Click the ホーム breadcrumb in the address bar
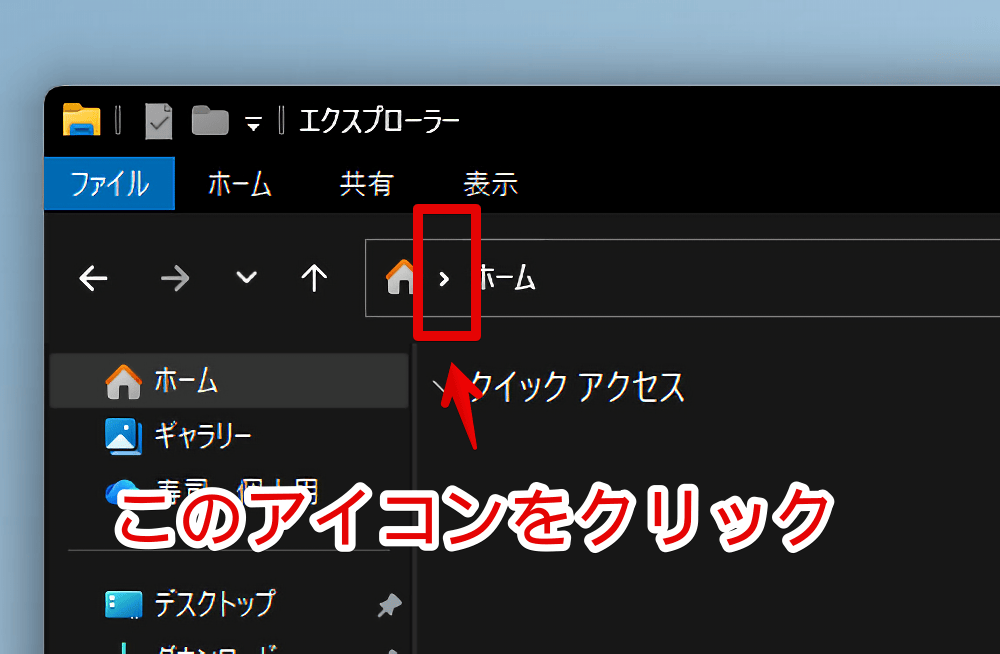This screenshot has width=1000, height=654. (x=508, y=279)
